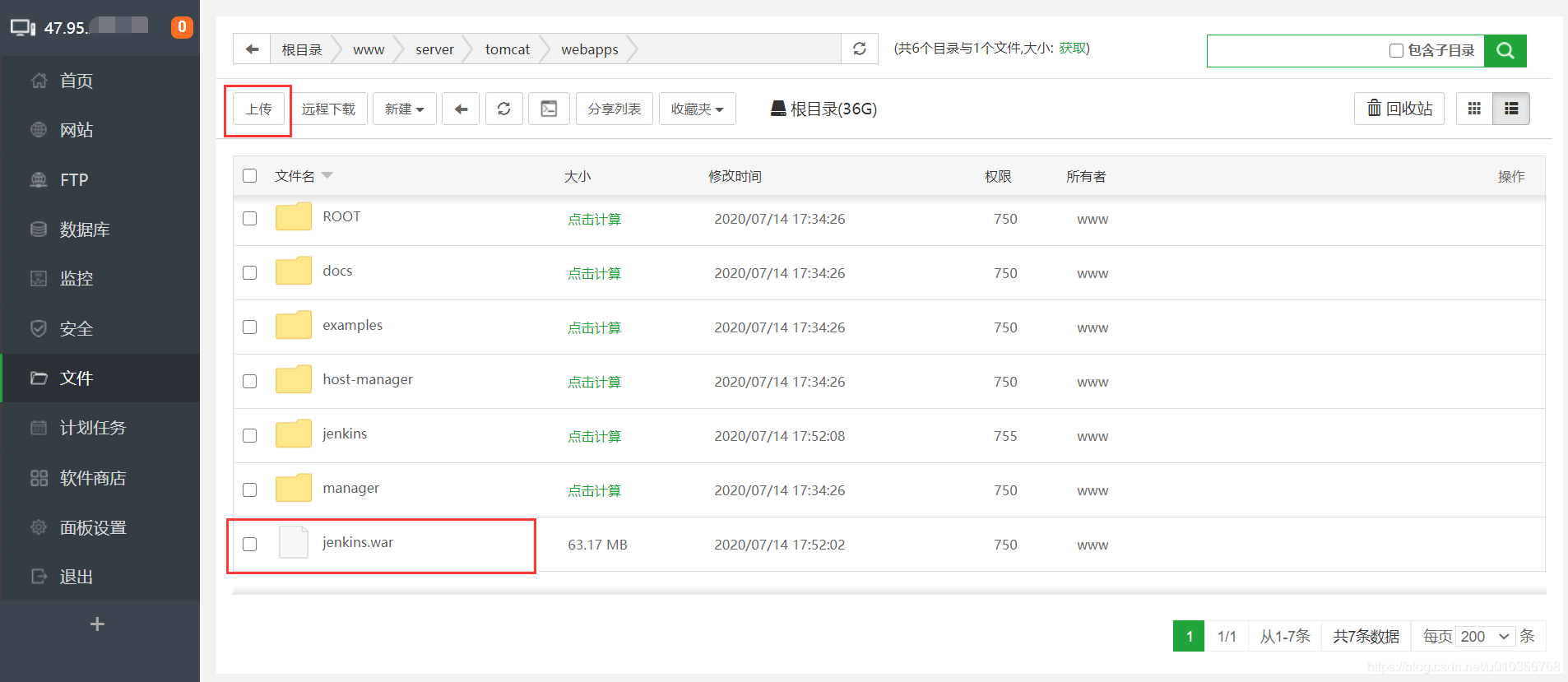Toggle the select-all files checkbox

tap(250, 176)
